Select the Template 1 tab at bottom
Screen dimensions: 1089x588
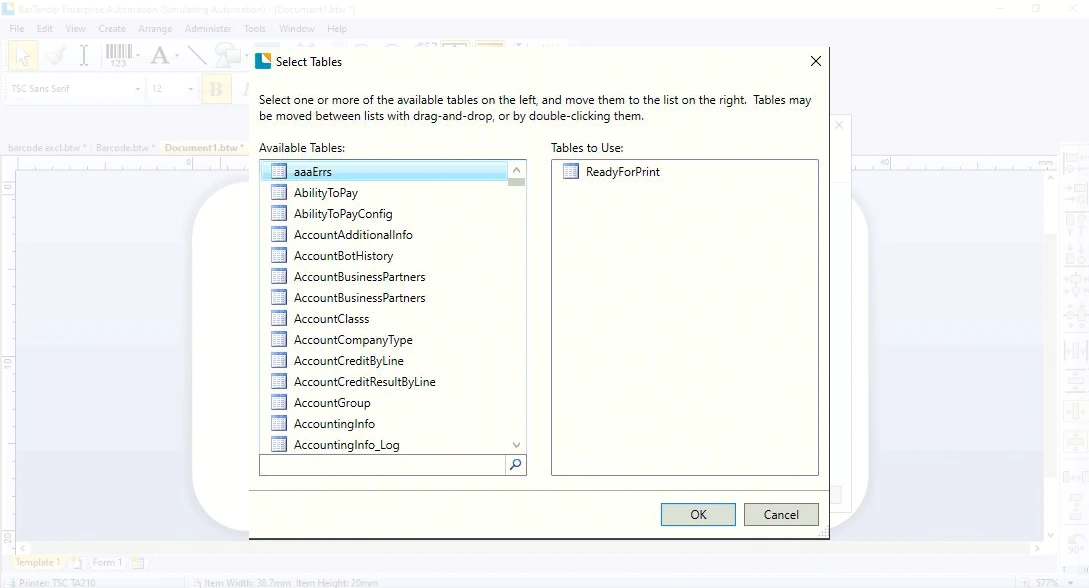click(x=38, y=562)
